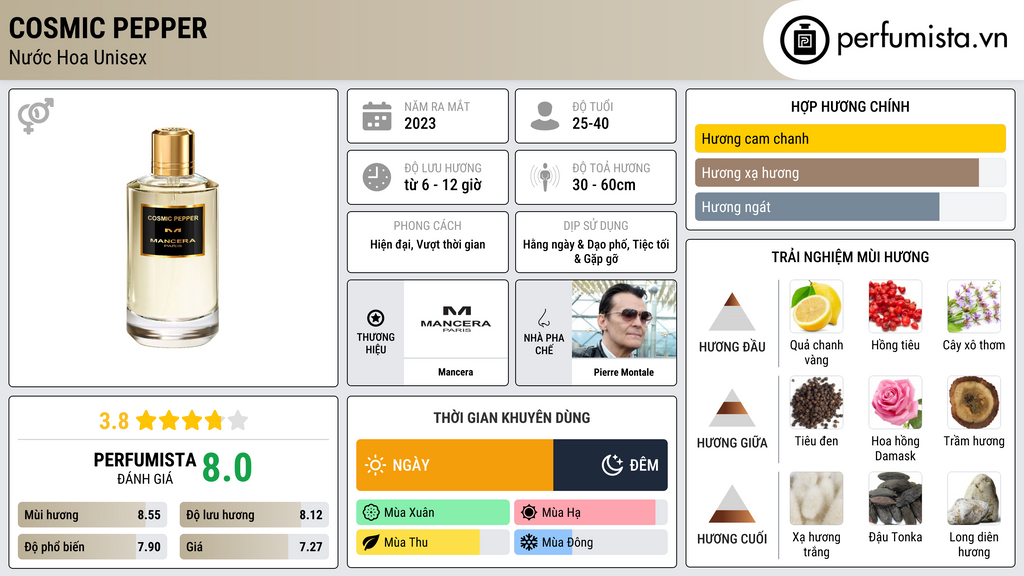This screenshot has width=1024, height=576.
Task: Click the Pierre Montale perfumer photo
Action: coord(623,320)
